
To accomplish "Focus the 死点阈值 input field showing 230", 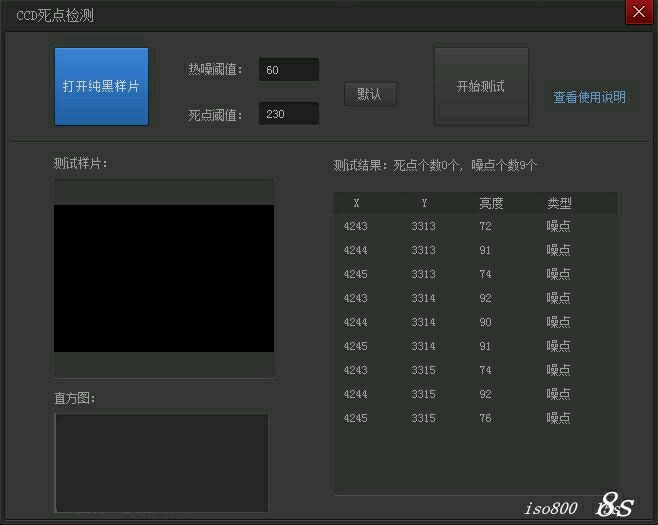I will coord(289,114).
